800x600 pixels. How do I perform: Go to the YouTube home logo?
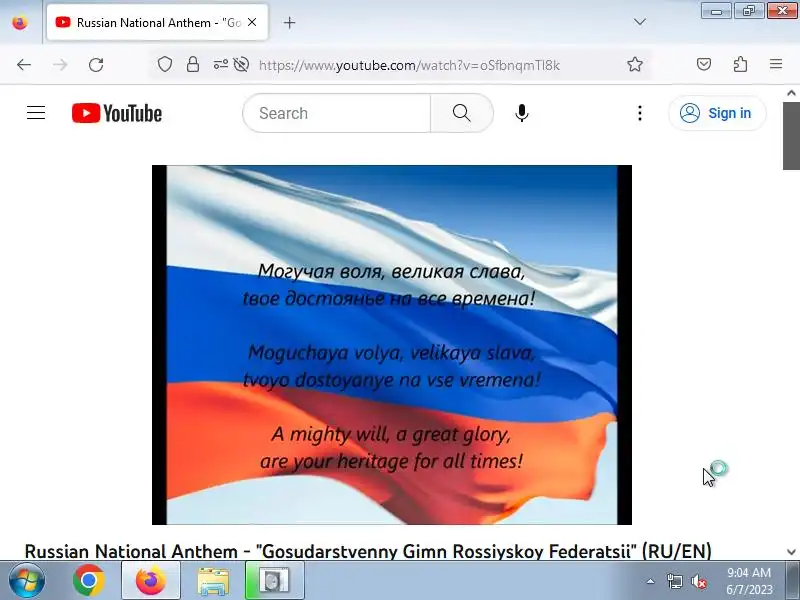pos(117,113)
